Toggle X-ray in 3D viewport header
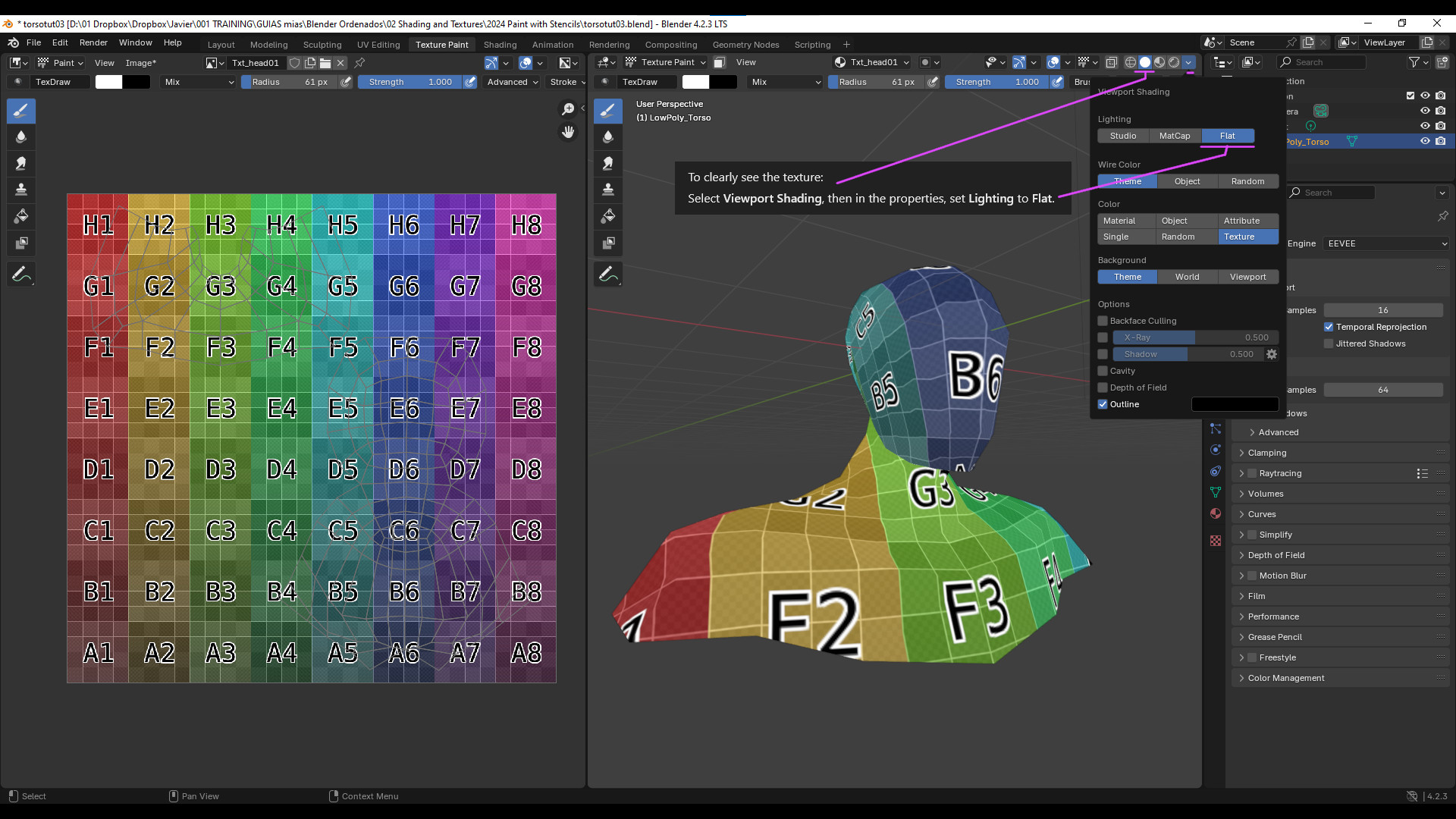 tap(1112, 62)
